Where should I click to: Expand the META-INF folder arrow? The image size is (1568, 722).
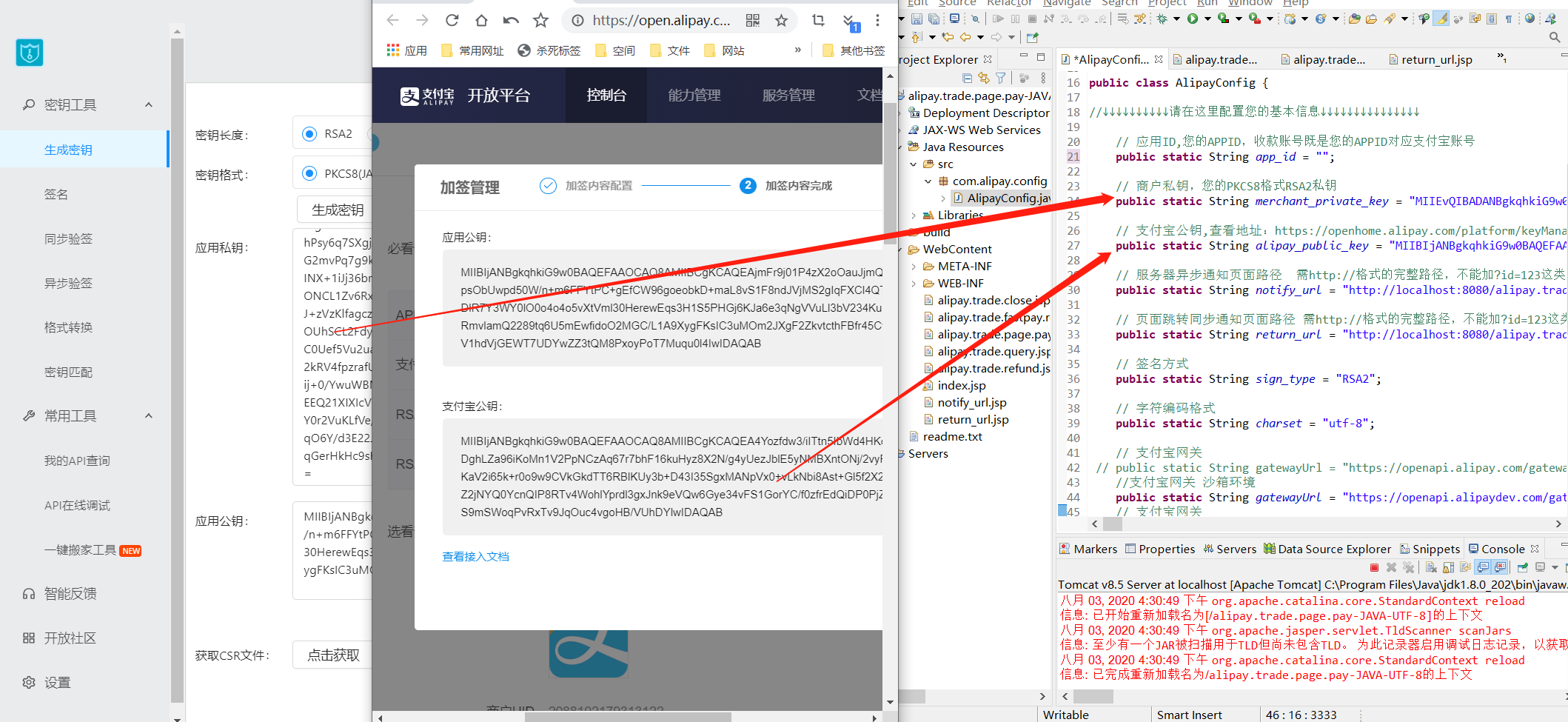(914, 267)
